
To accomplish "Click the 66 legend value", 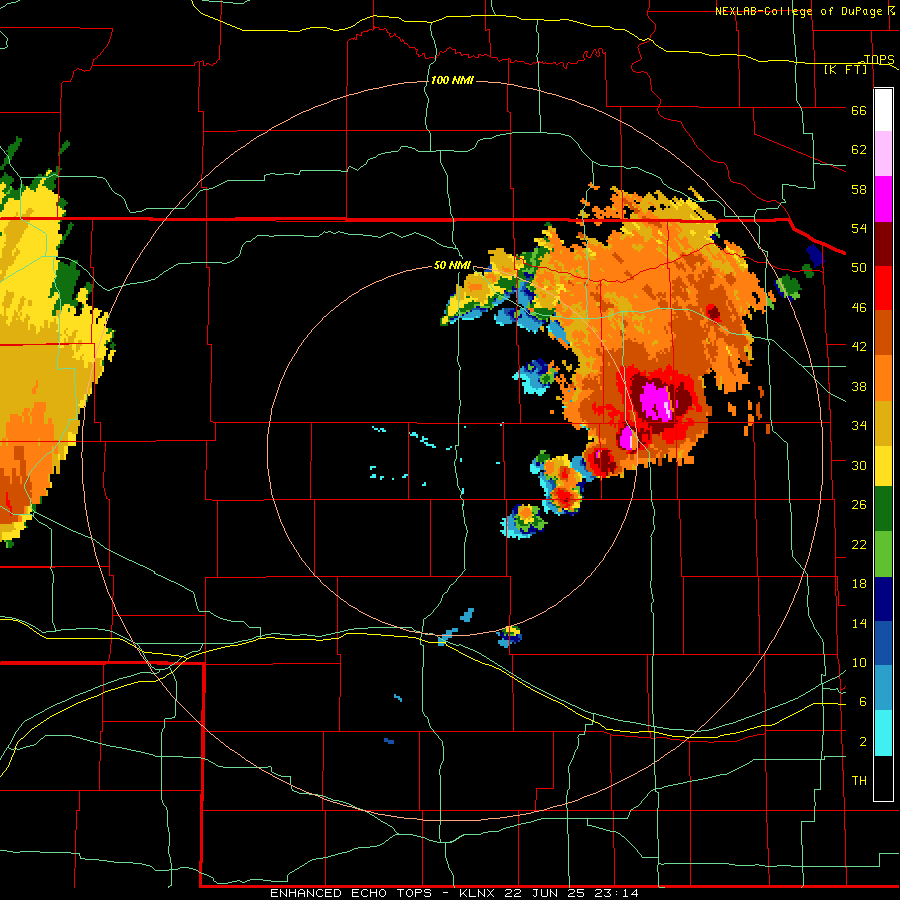I will click(859, 110).
